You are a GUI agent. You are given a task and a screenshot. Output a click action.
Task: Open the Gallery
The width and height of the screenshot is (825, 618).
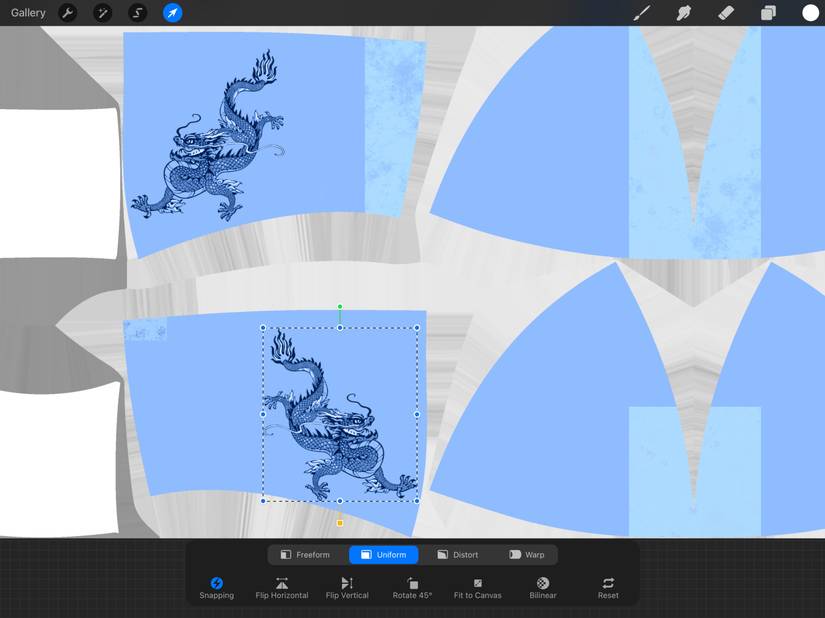click(28, 13)
